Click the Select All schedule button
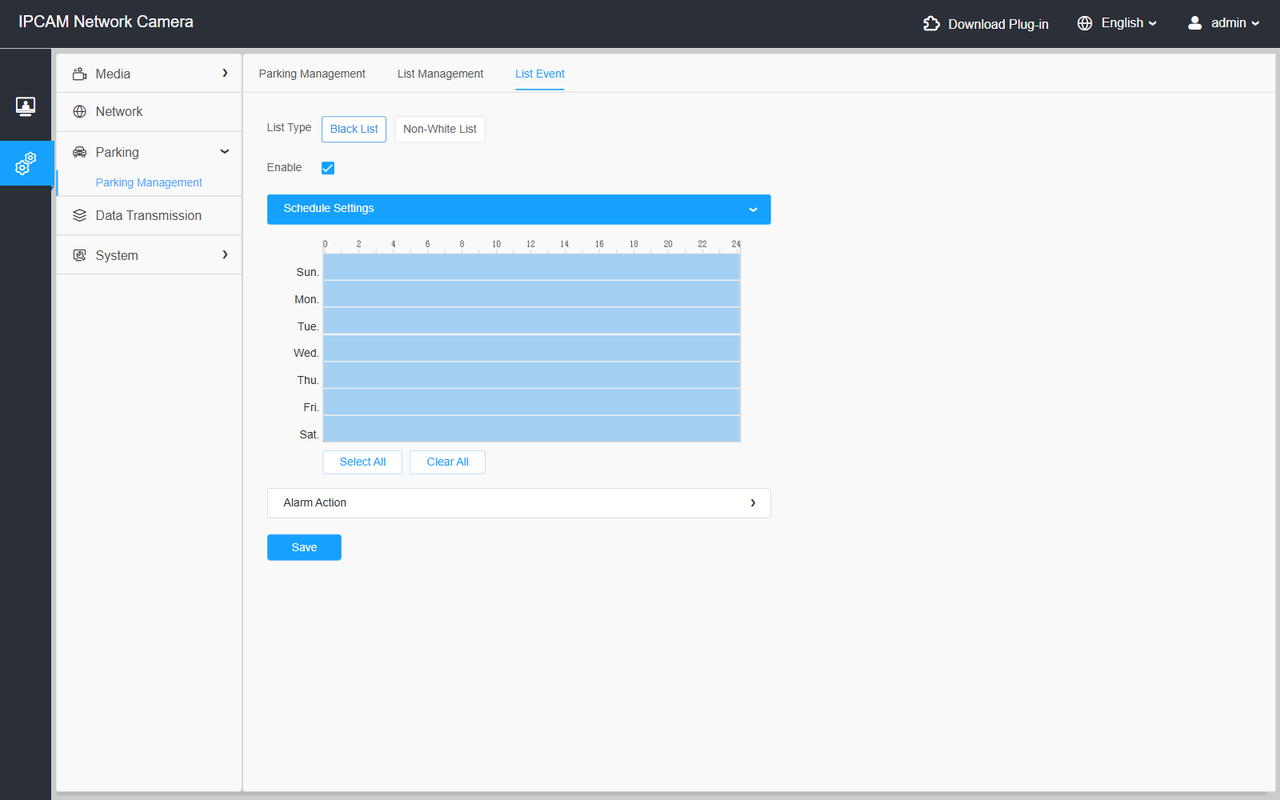The height and width of the screenshot is (800, 1280). point(362,462)
